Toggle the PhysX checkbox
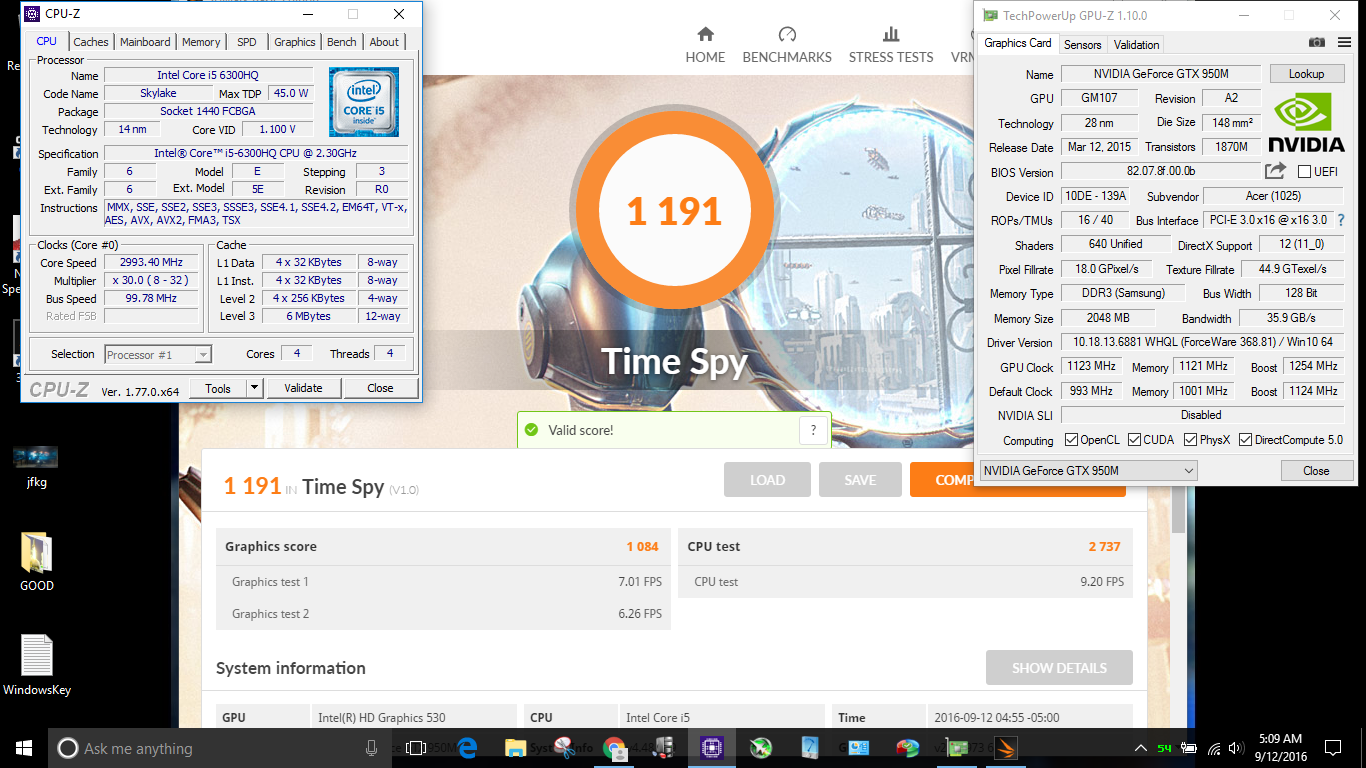This screenshot has height=768, width=1366. 1190,439
